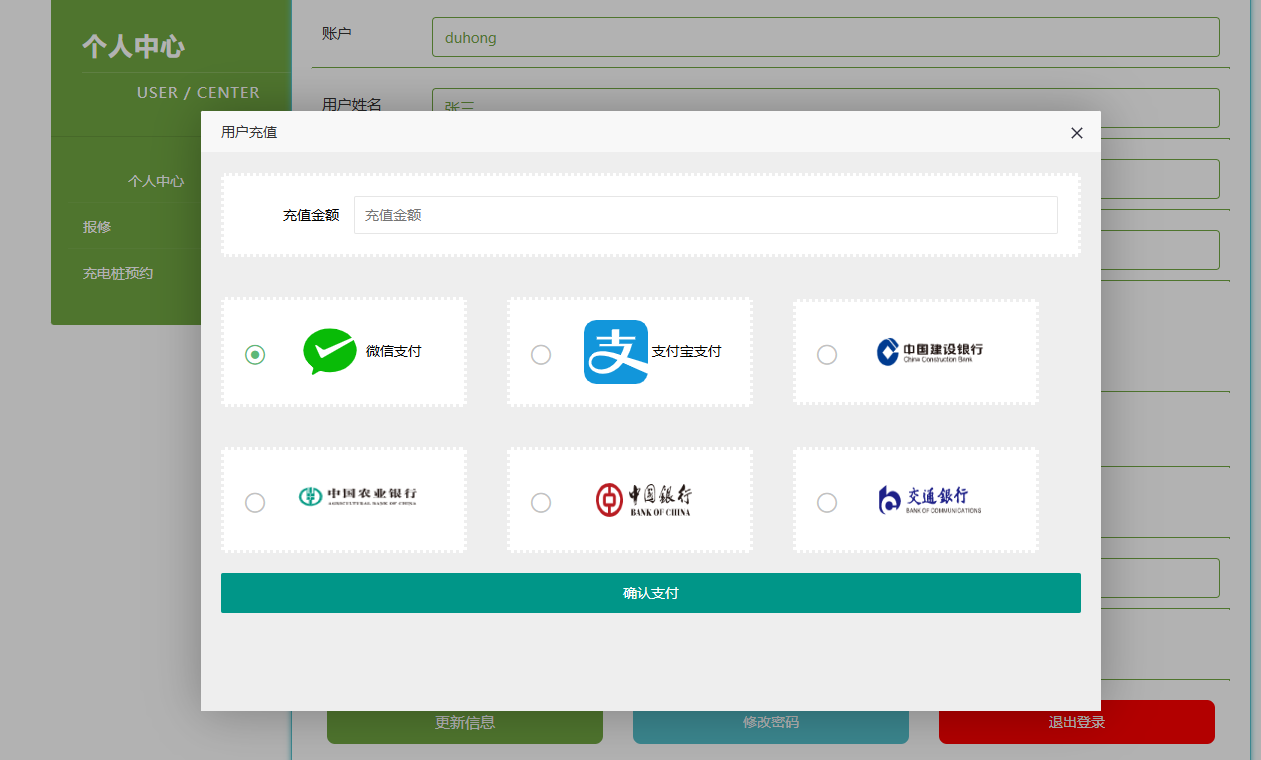This screenshot has width=1261, height=760.
Task: Click the 账户 field containing duhong
Action: click(x=826, y=37)
